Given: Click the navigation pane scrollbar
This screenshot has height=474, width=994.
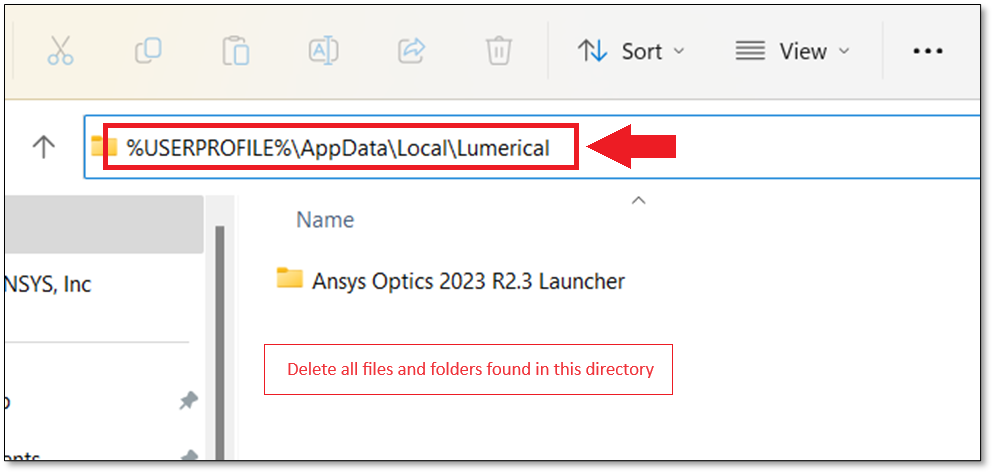Looking at the screenshot, I should coord(220,342).
